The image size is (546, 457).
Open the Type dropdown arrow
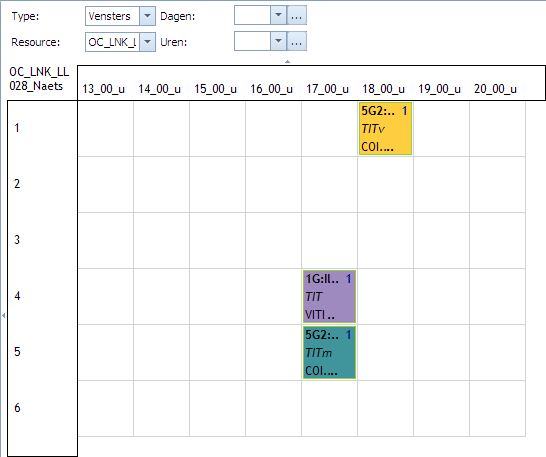coord(147,16)
